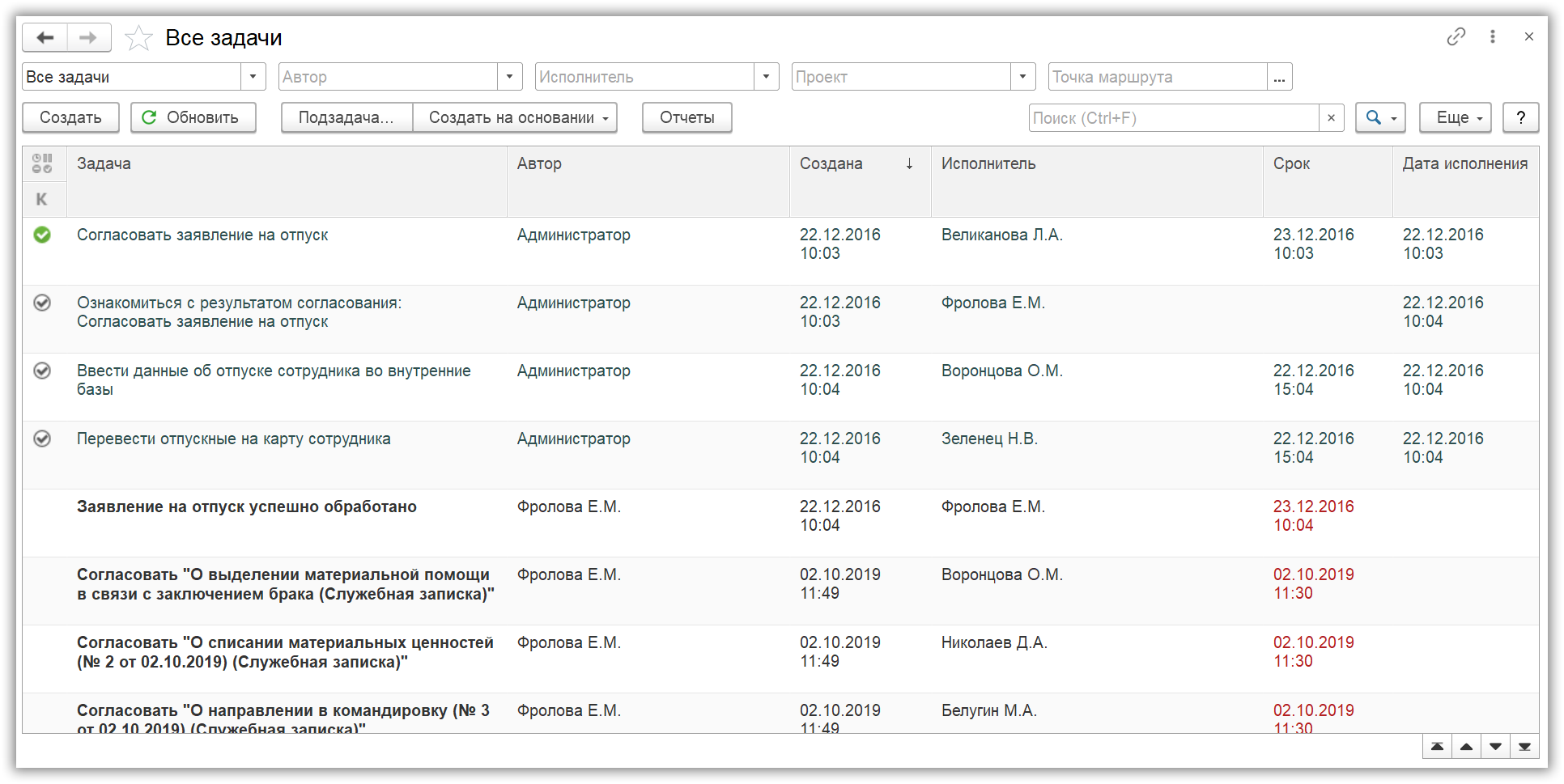Screen dimensions: 1564x784
Task: Click red deadline 23.12.2016 10:04
Action: click(1313, 516)
